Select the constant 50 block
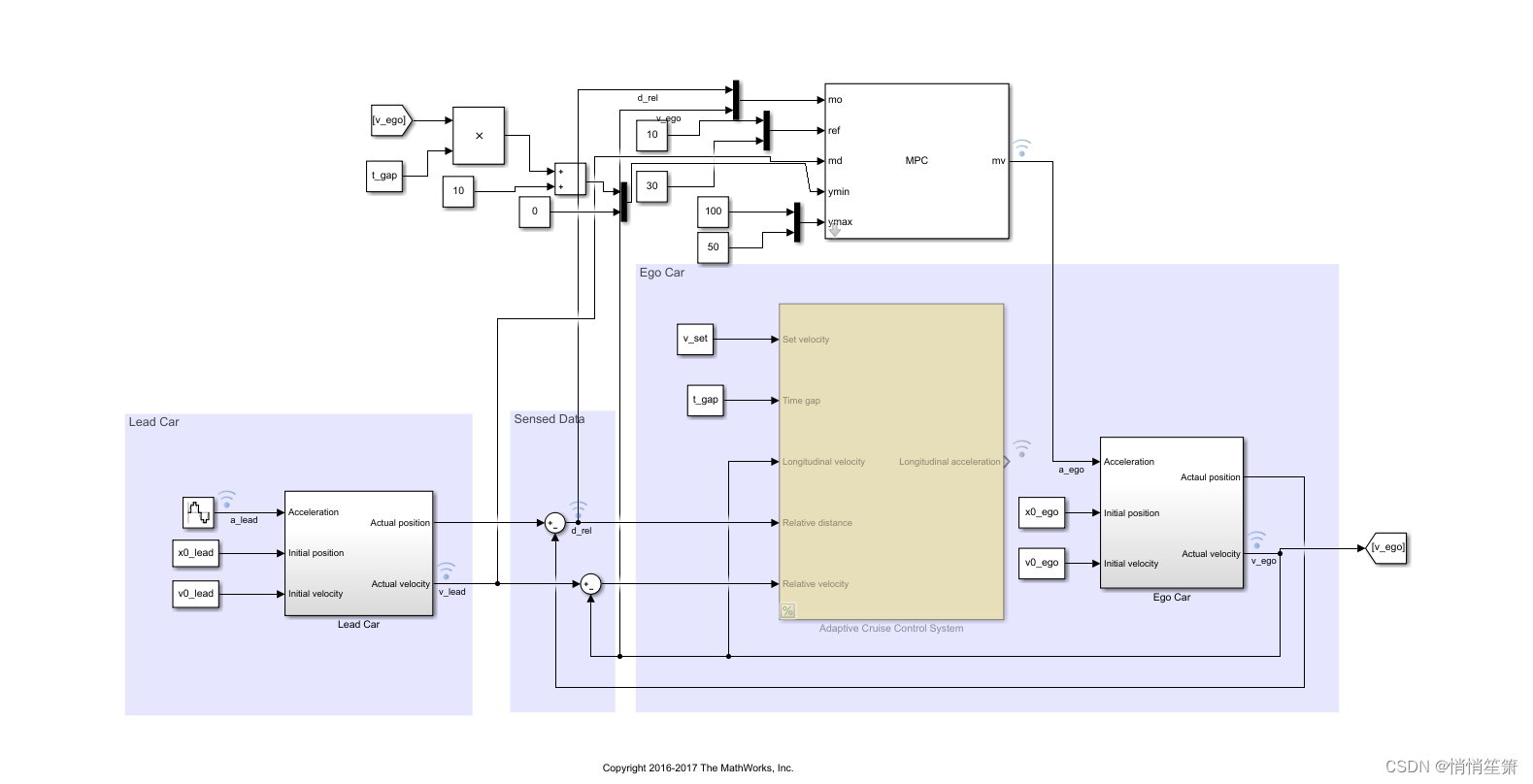1533x784 pixels. pyautogui.click(x=714, y=247)
